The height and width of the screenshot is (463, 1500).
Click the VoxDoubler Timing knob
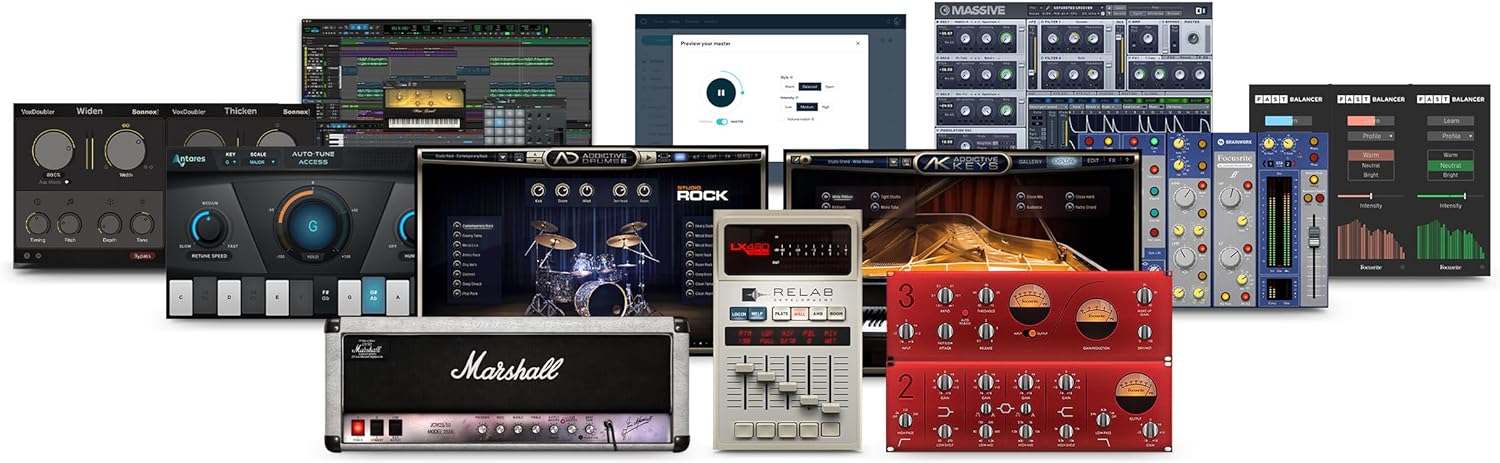tap(37, 224)
